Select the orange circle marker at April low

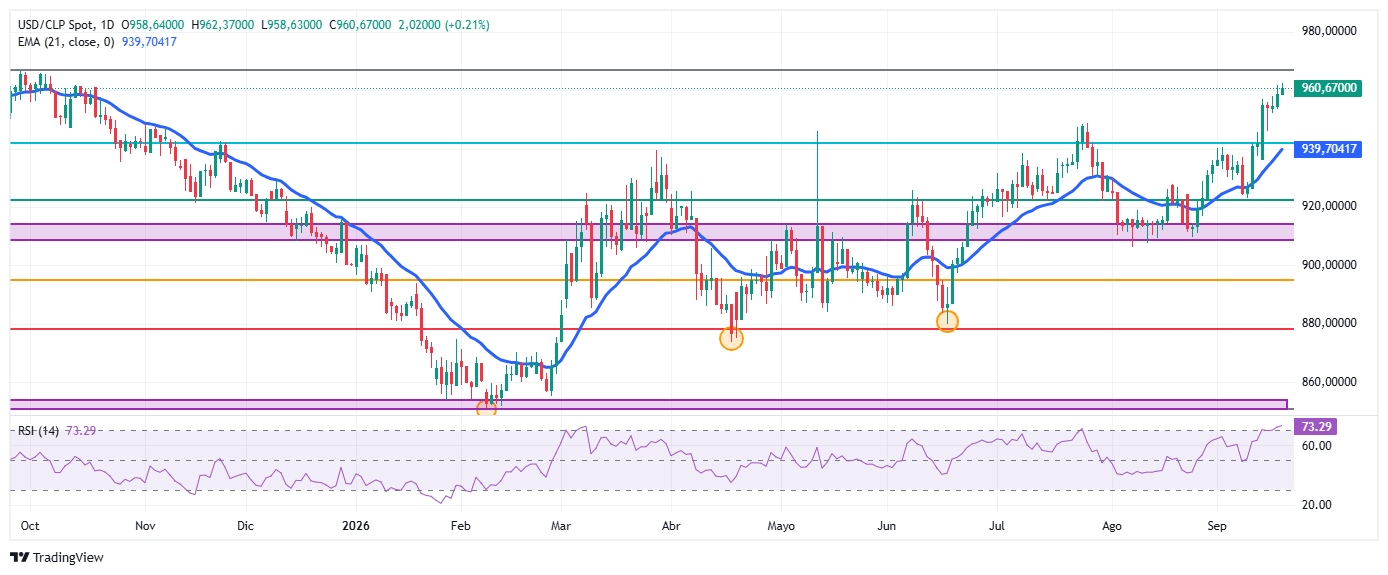point(732,338)
